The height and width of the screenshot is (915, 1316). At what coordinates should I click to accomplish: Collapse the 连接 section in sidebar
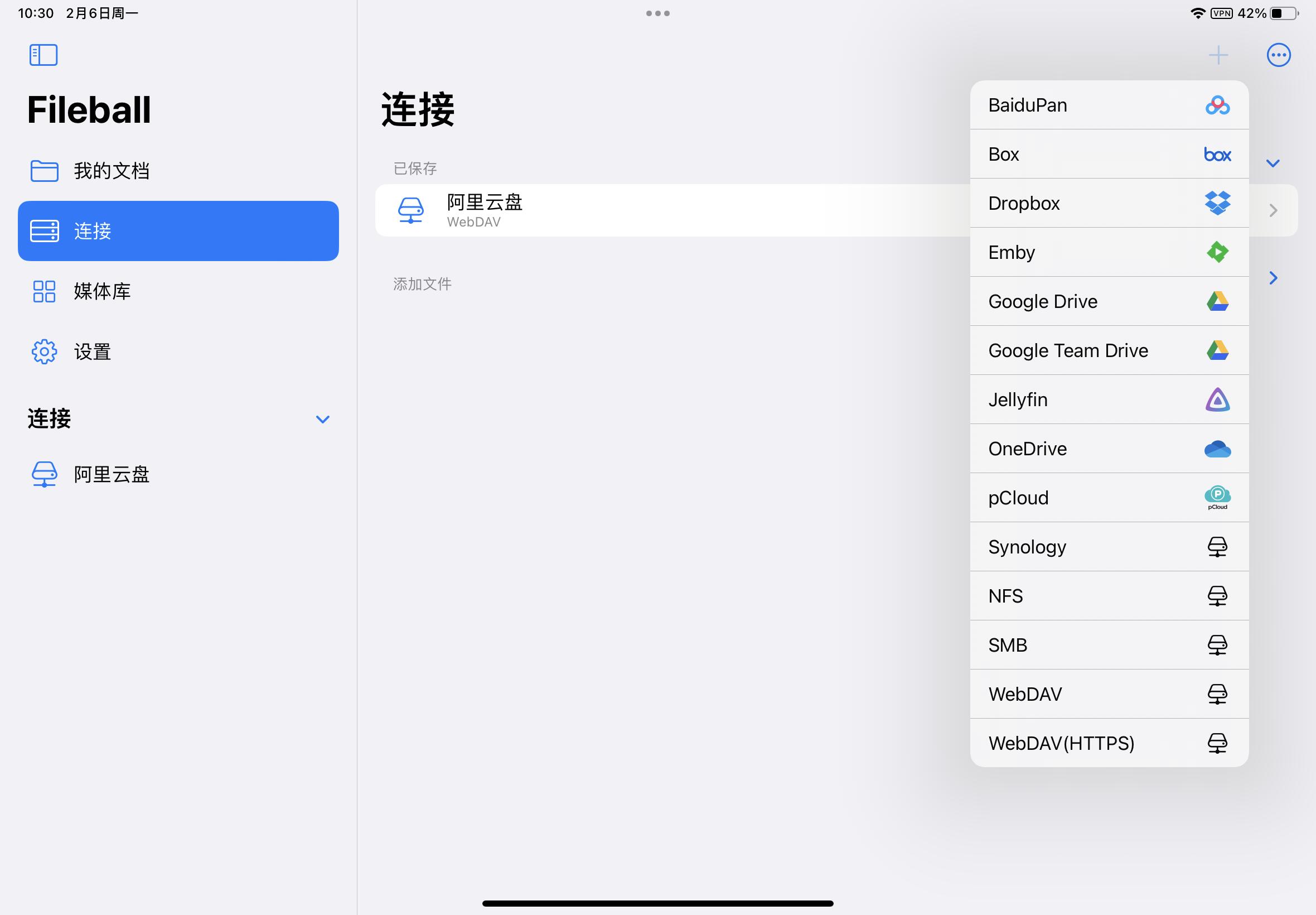322,420
